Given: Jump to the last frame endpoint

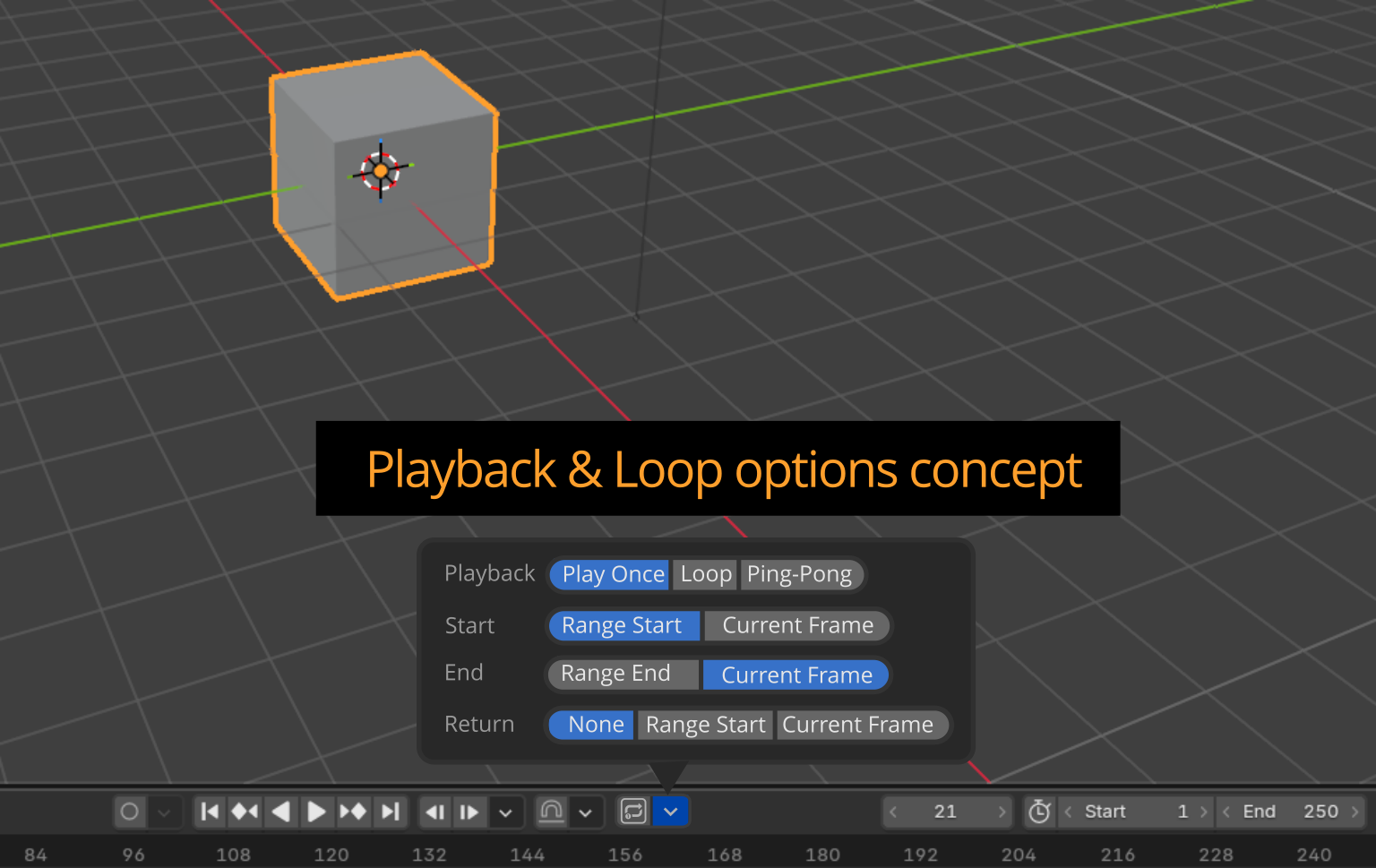Looking at the screenshot, I should (391, 812).
